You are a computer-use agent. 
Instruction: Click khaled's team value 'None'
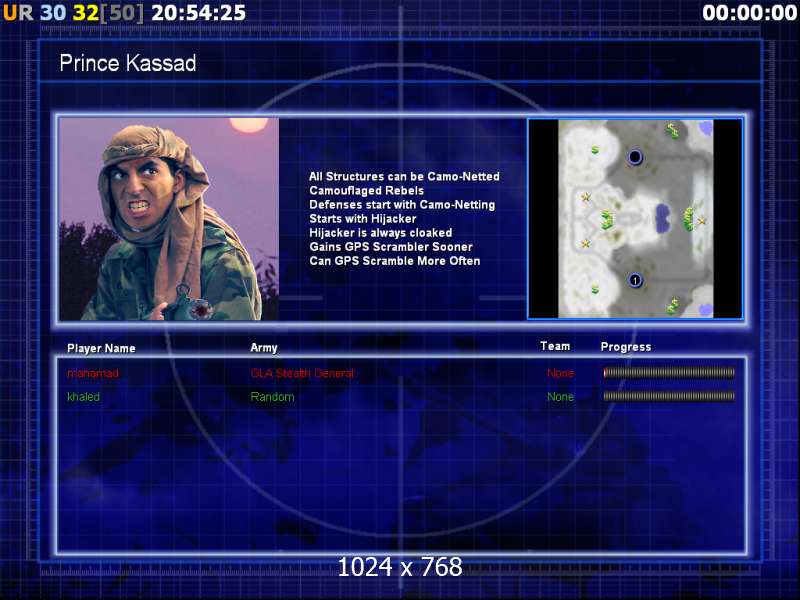[560, 397]
